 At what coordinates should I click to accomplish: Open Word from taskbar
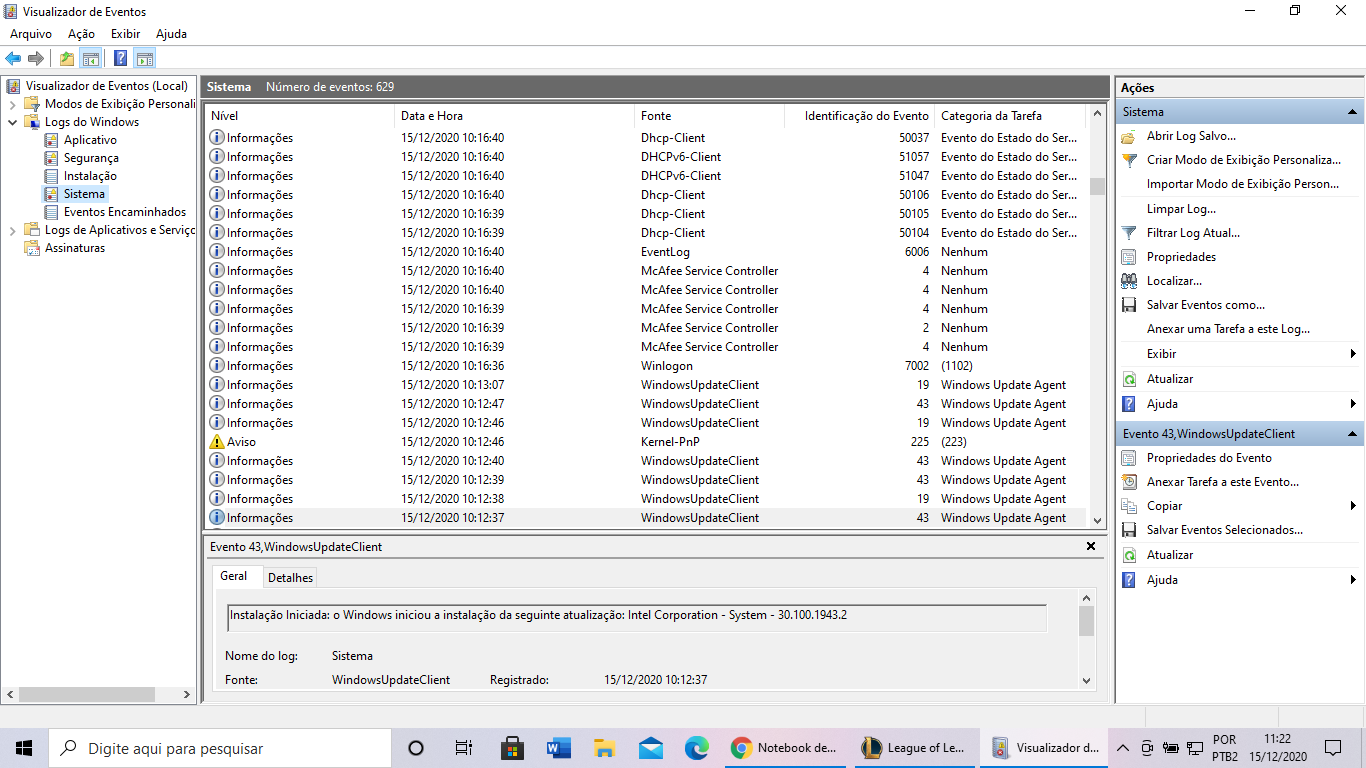(558, 748)
